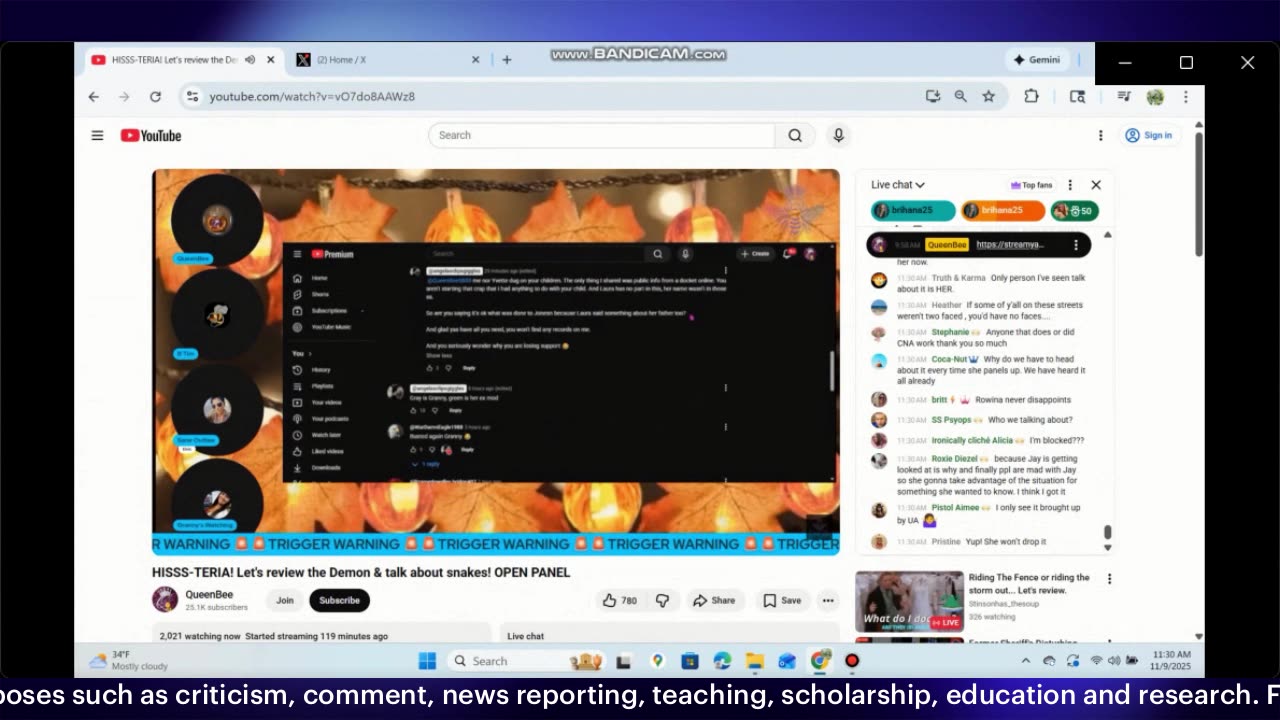Open the streamya link in pinned message

[1010, 245]
